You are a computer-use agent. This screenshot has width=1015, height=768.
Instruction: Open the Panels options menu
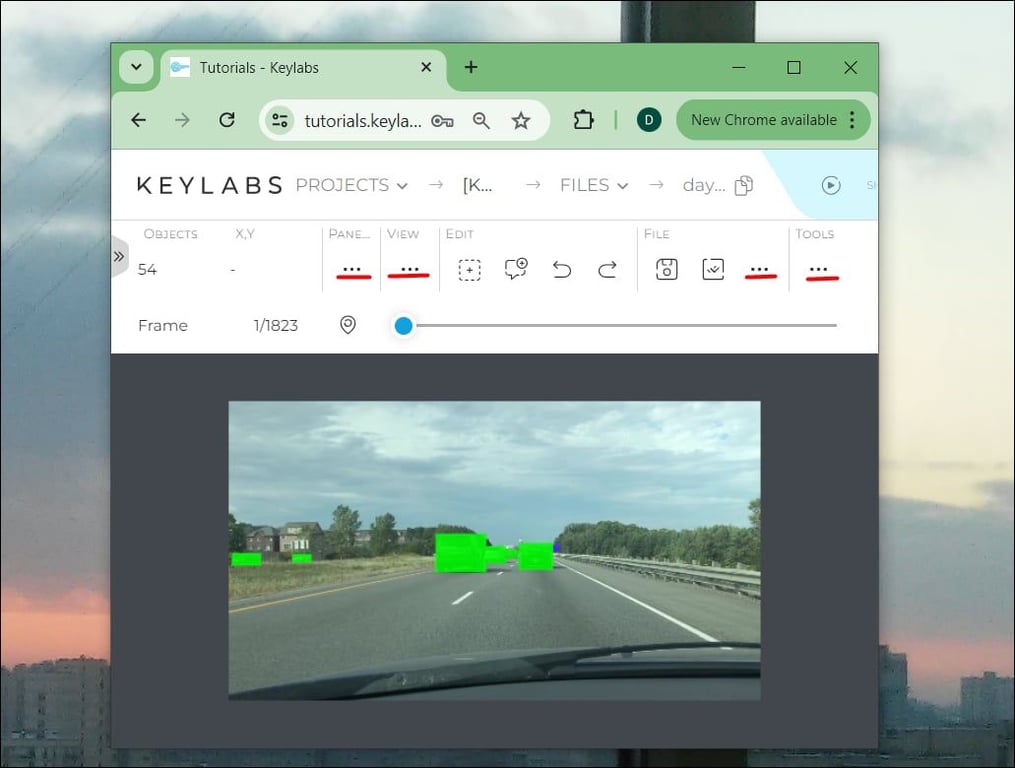[351, 269]
